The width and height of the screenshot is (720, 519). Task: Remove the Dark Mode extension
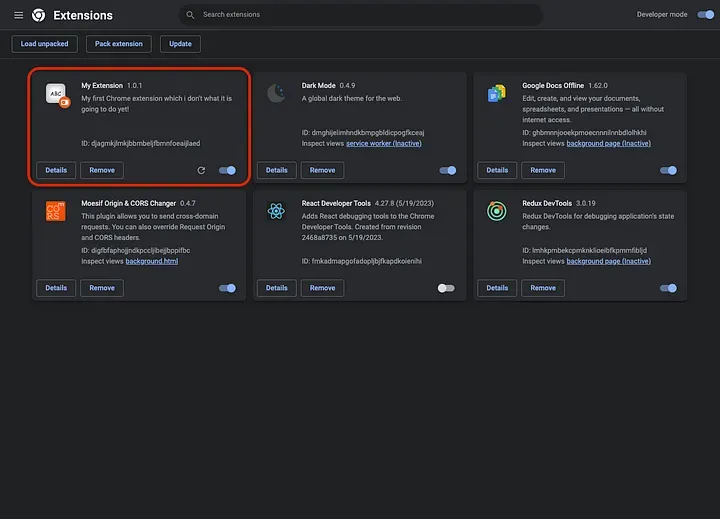(x=322, y=170)
